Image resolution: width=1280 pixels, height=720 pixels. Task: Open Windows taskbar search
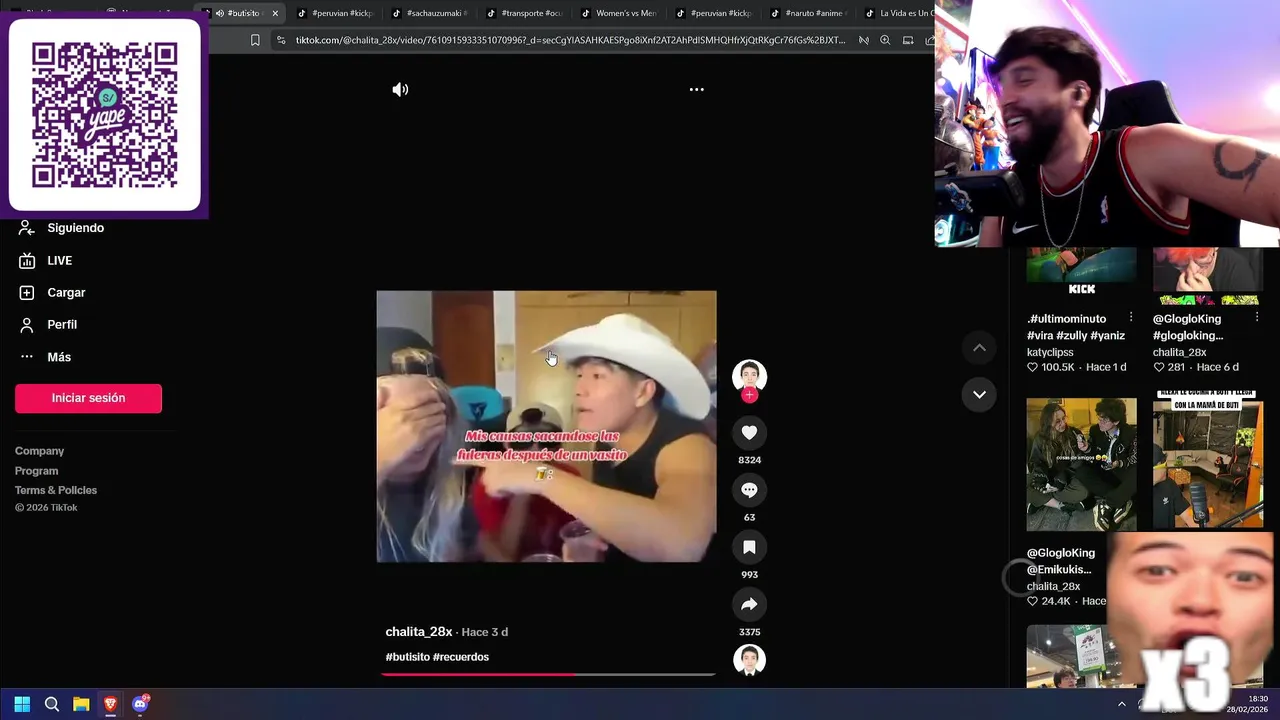click(x=52, y=704)
